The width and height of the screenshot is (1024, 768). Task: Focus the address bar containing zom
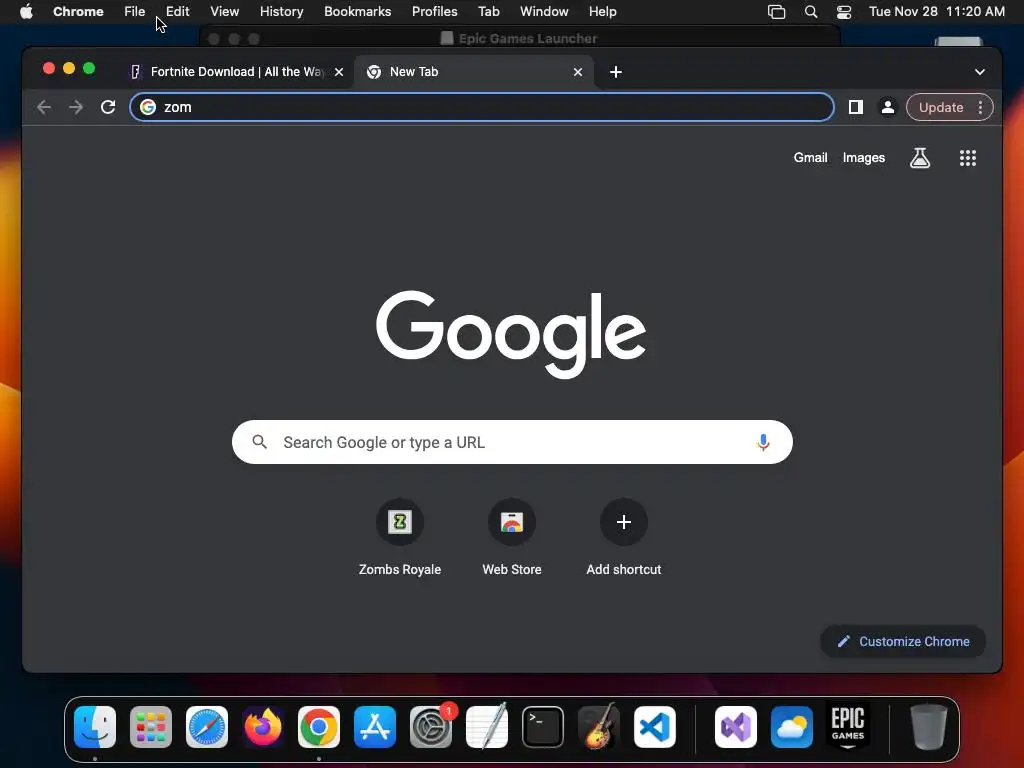pos(482,107)
